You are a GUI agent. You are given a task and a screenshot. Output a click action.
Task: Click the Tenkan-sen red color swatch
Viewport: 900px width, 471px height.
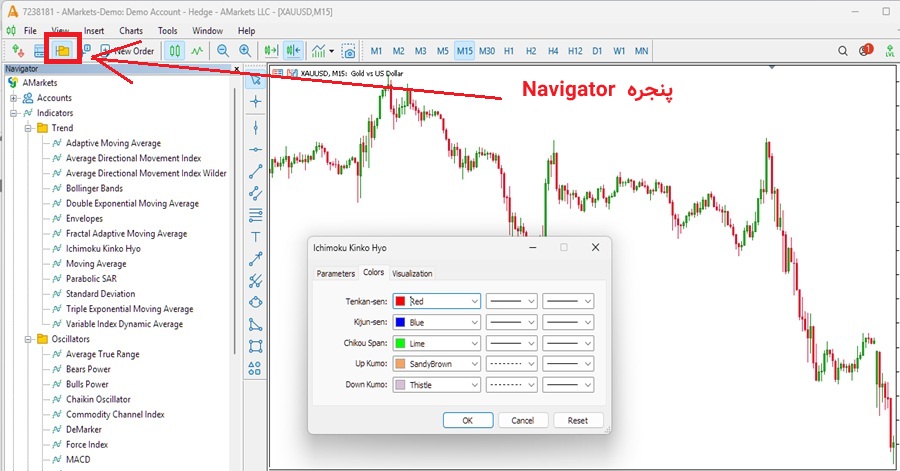400,301
